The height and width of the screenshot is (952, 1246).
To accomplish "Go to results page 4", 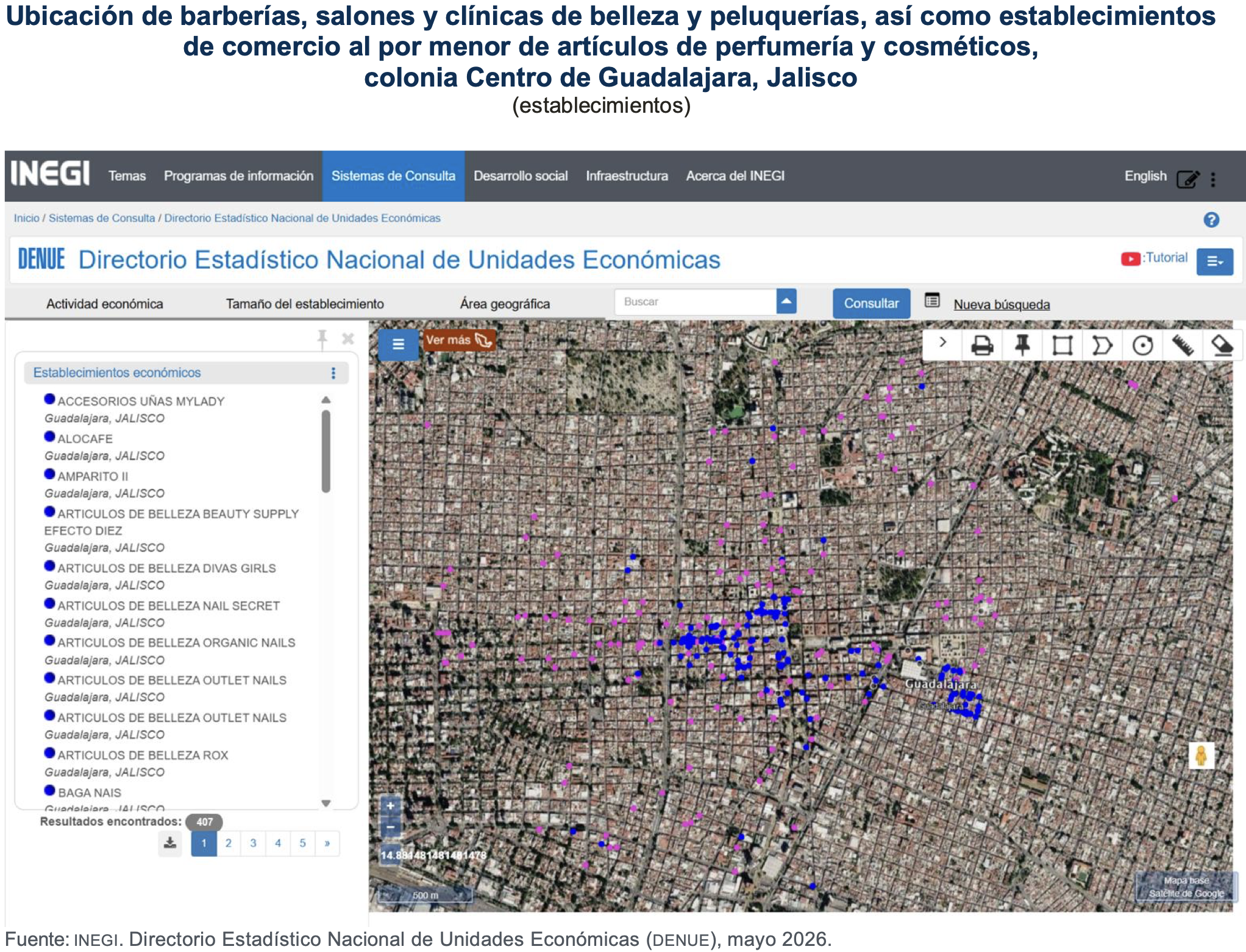I will [x=278, y=844].
